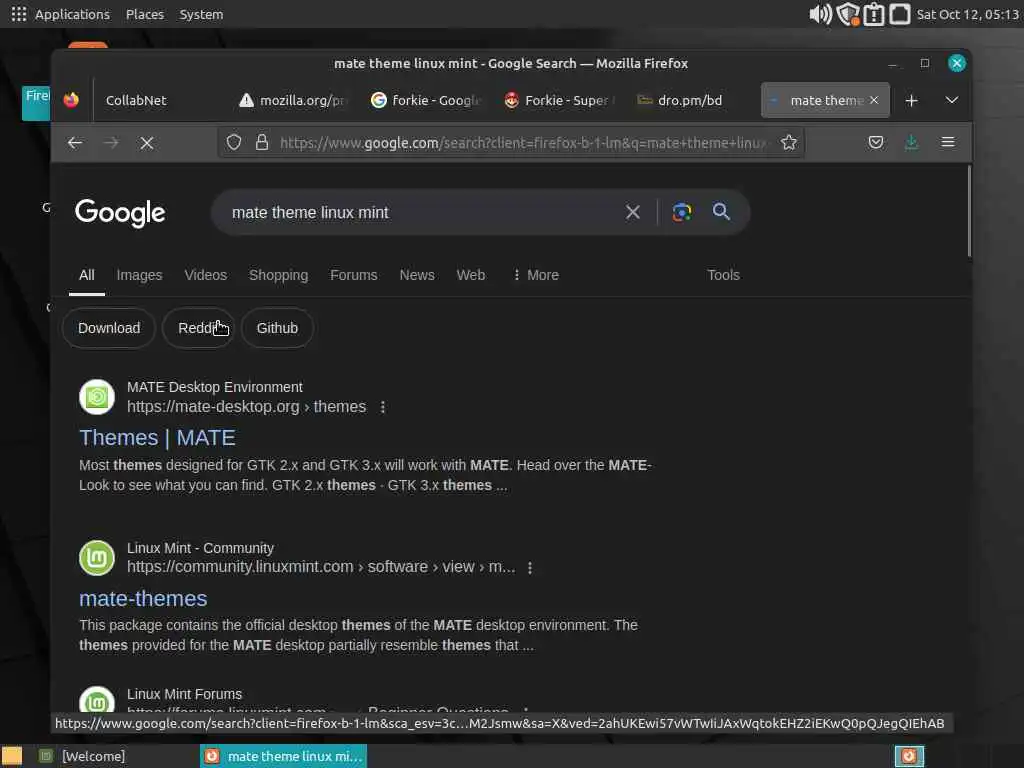
Task: Click inside the Google search input field
Action: [x=418, y=212]
